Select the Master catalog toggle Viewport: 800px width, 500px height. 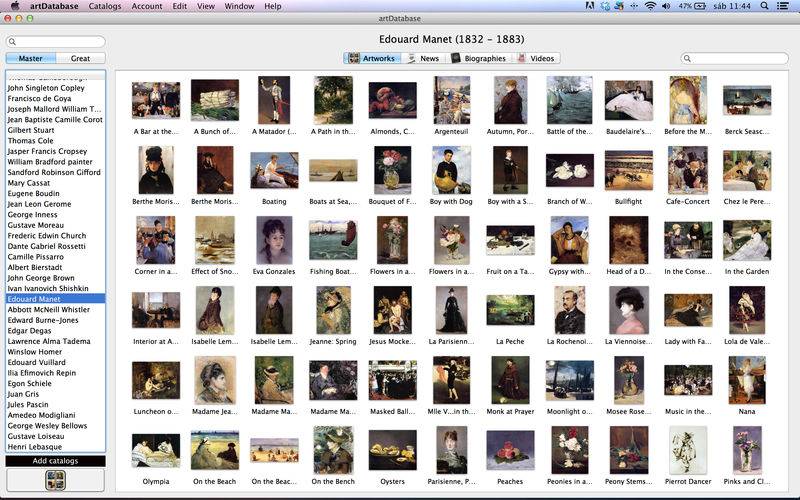[x=31, y=58]
